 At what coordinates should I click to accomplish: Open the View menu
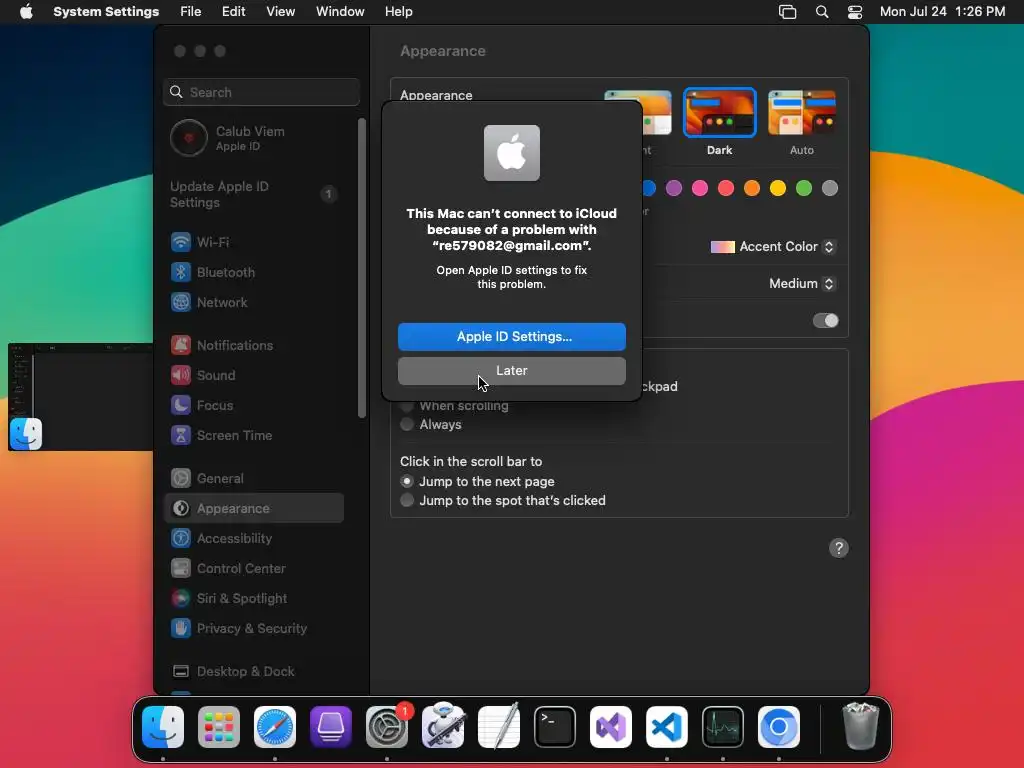point(281,12)
